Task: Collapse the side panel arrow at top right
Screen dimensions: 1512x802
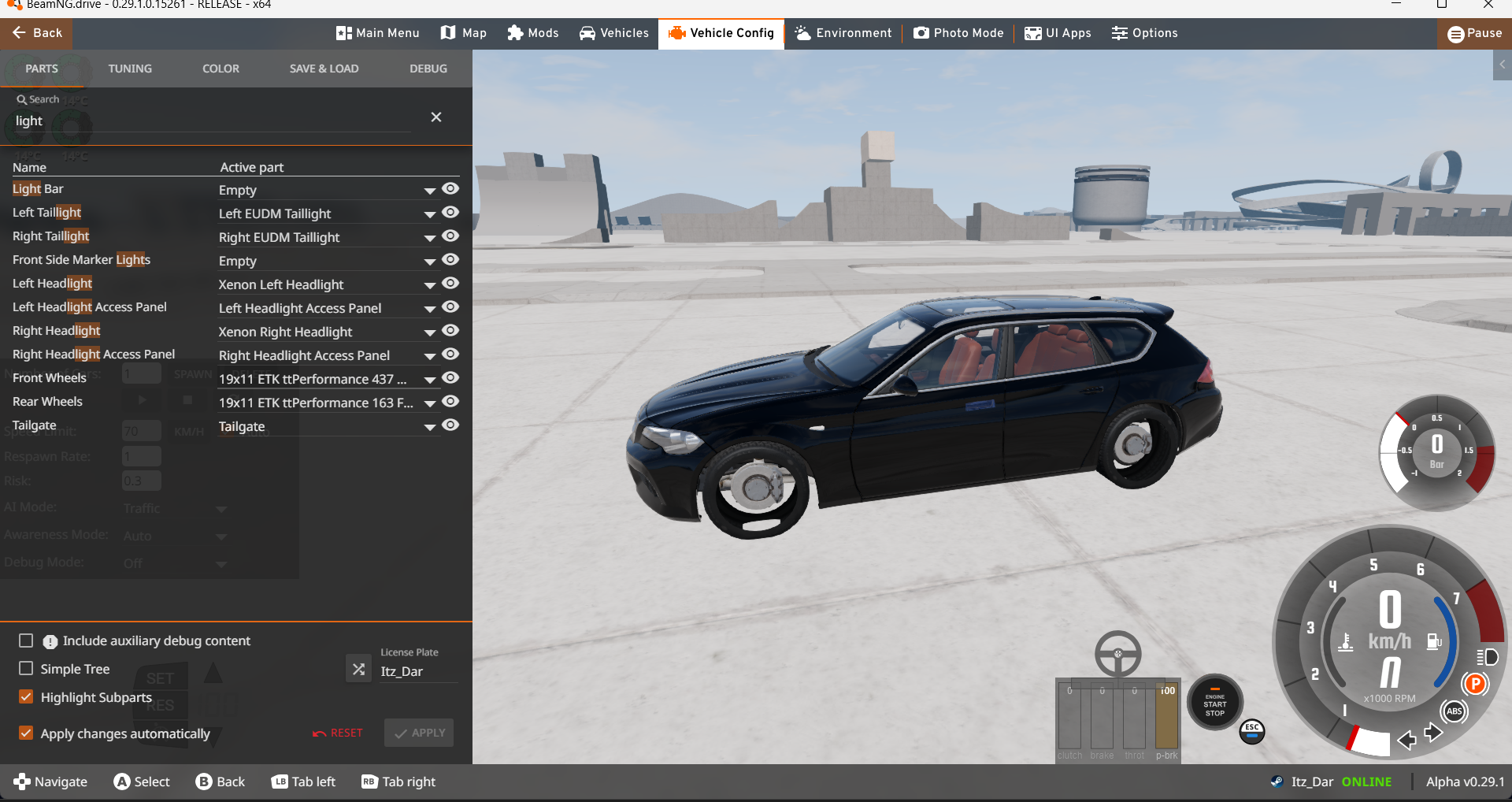Action: (1503, 65)
